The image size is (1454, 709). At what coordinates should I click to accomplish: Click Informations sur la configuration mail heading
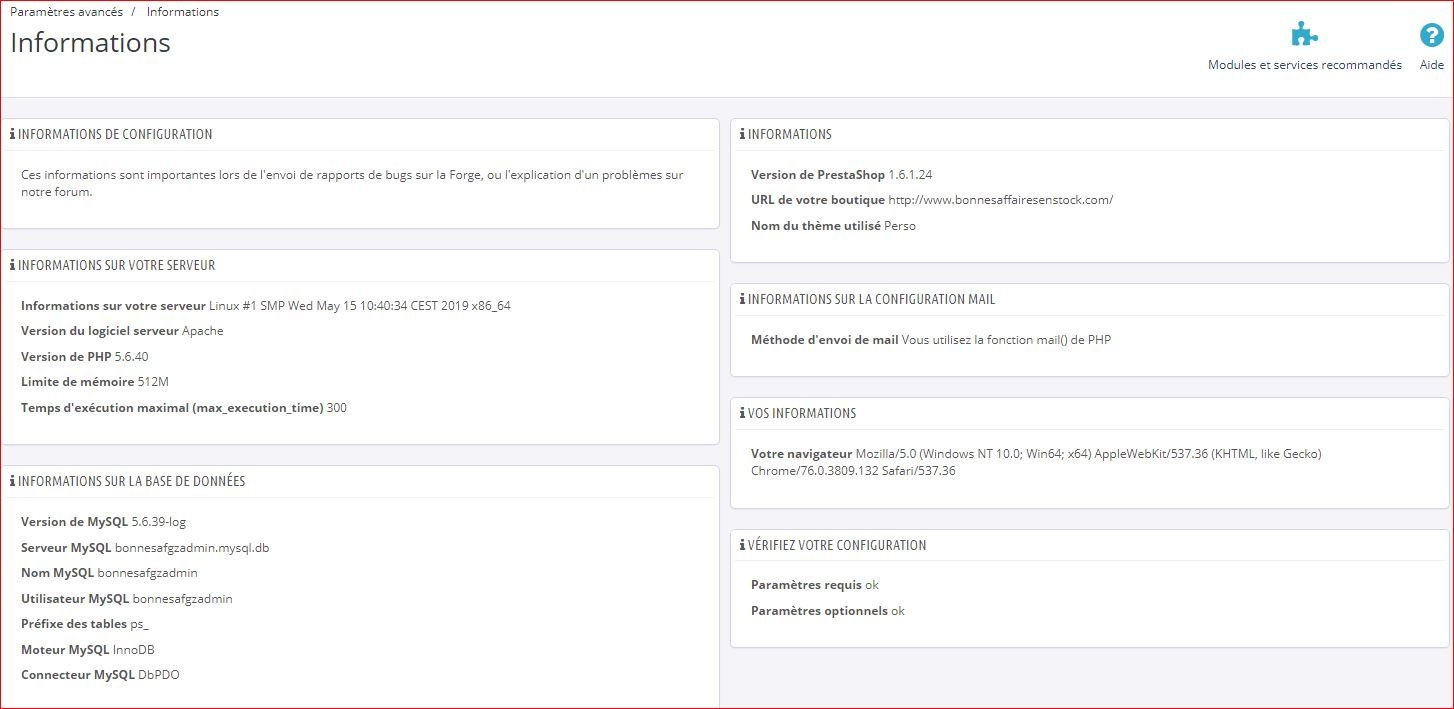coord(871,299)
